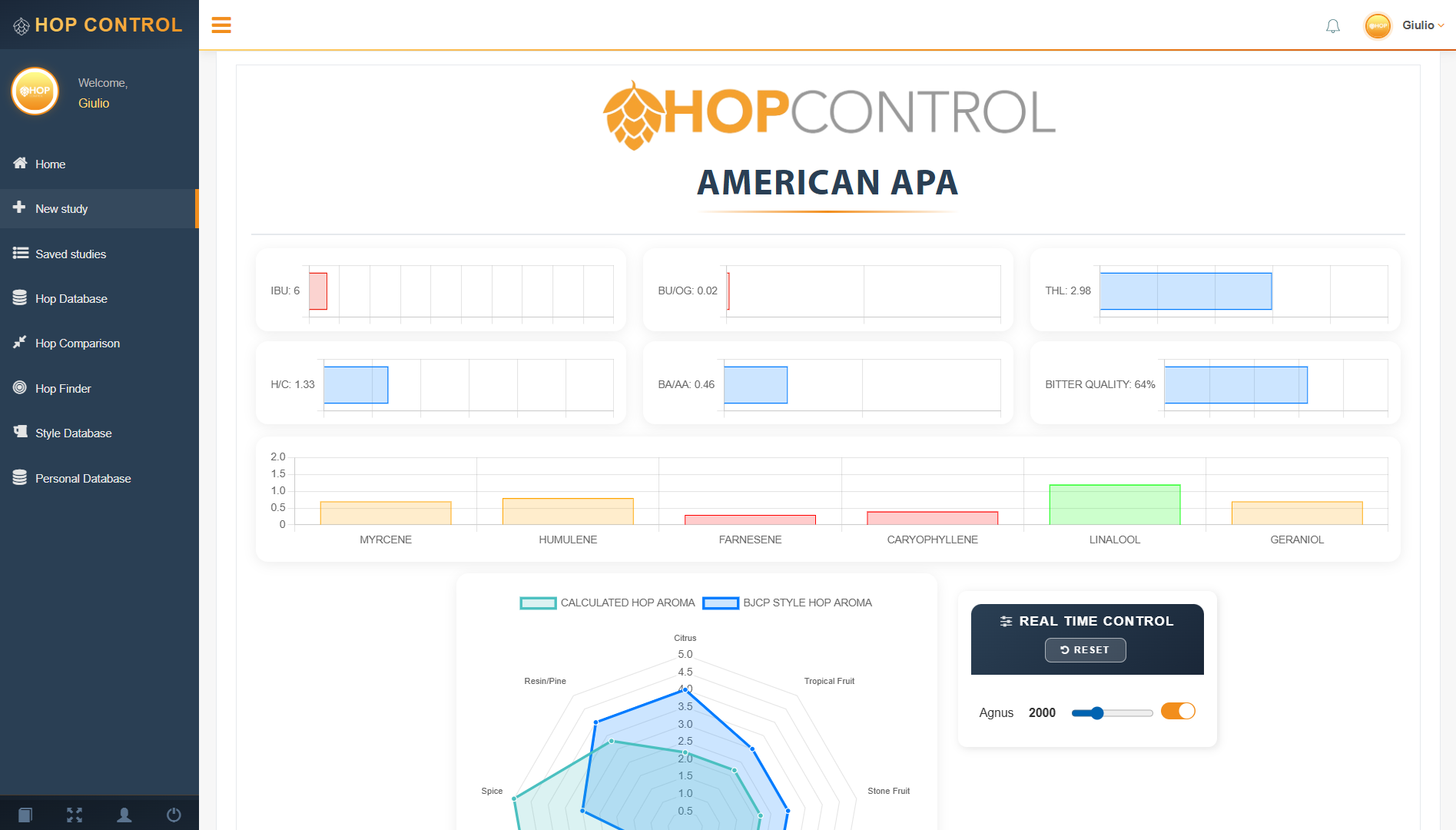This screenshot has height=830, width=1456.
Task: Click the Reset button
Action: tap(1085, 650)
